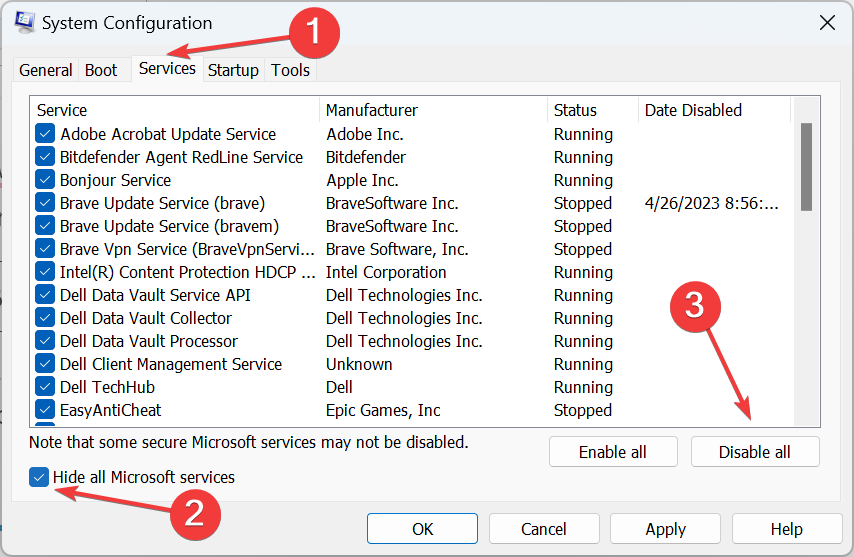Image resolution: width=854 pixels, height=557 pixels.
Task: Toggle the Bonjour Service checkbox
Action: pos(45,180)
